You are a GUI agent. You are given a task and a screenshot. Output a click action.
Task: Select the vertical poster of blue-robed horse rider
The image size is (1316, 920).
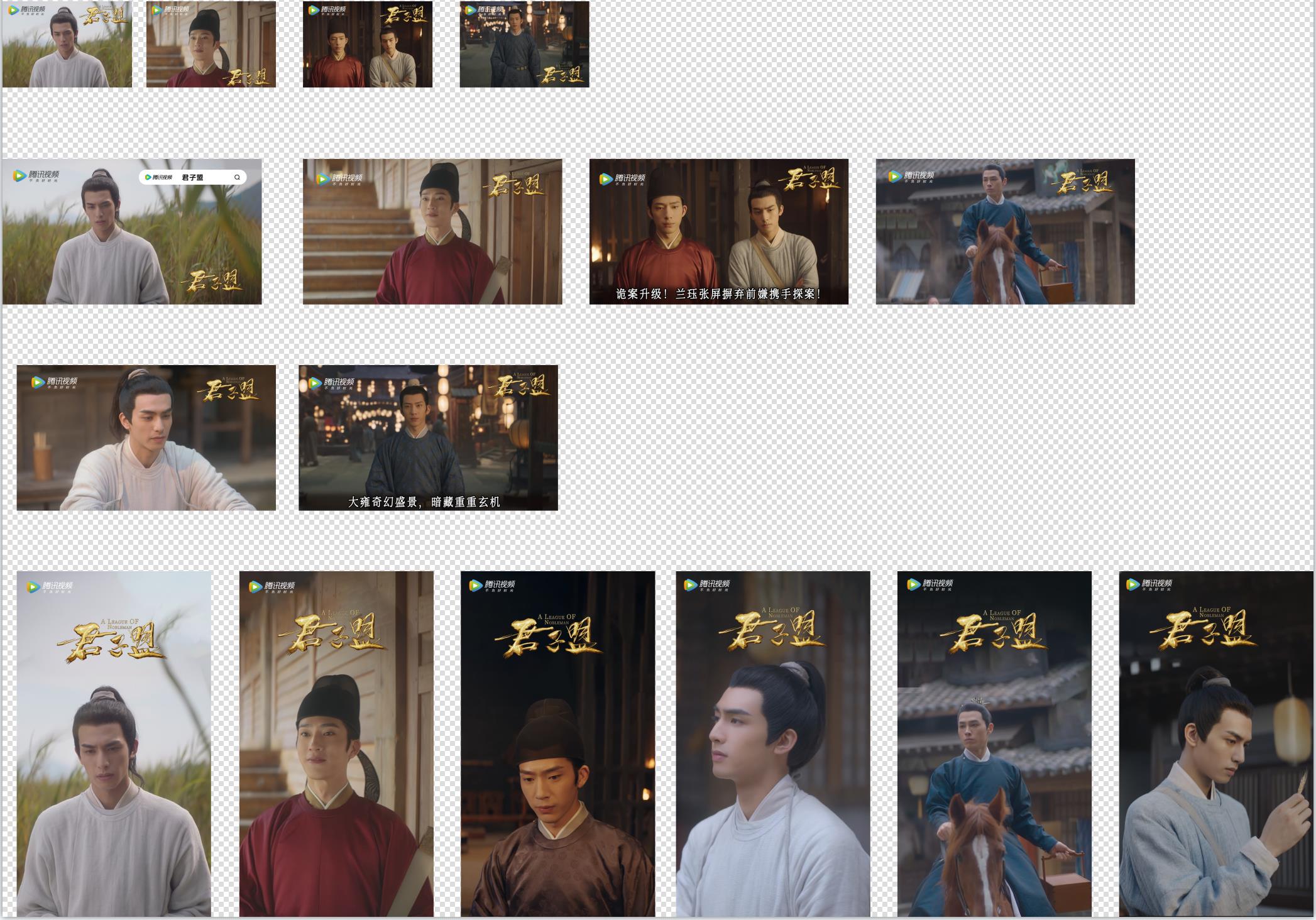(x=994, y=743)
